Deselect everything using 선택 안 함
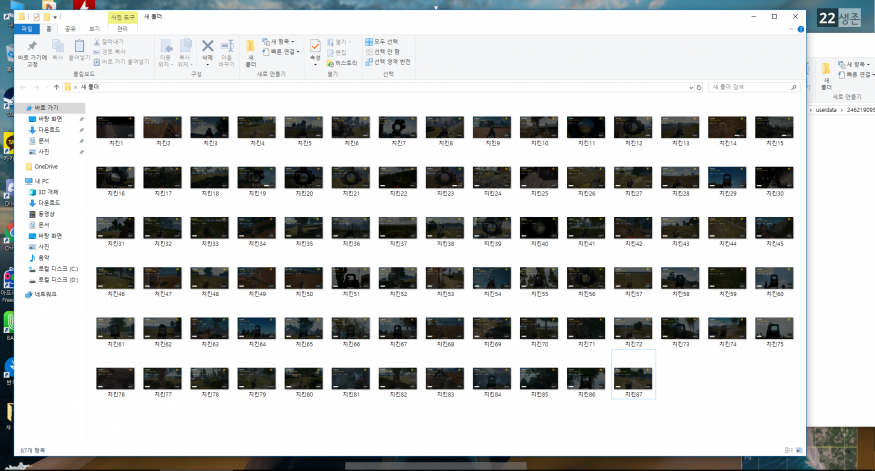The height and width of the screenshot is (471, 875). click(x=385, y=51)
